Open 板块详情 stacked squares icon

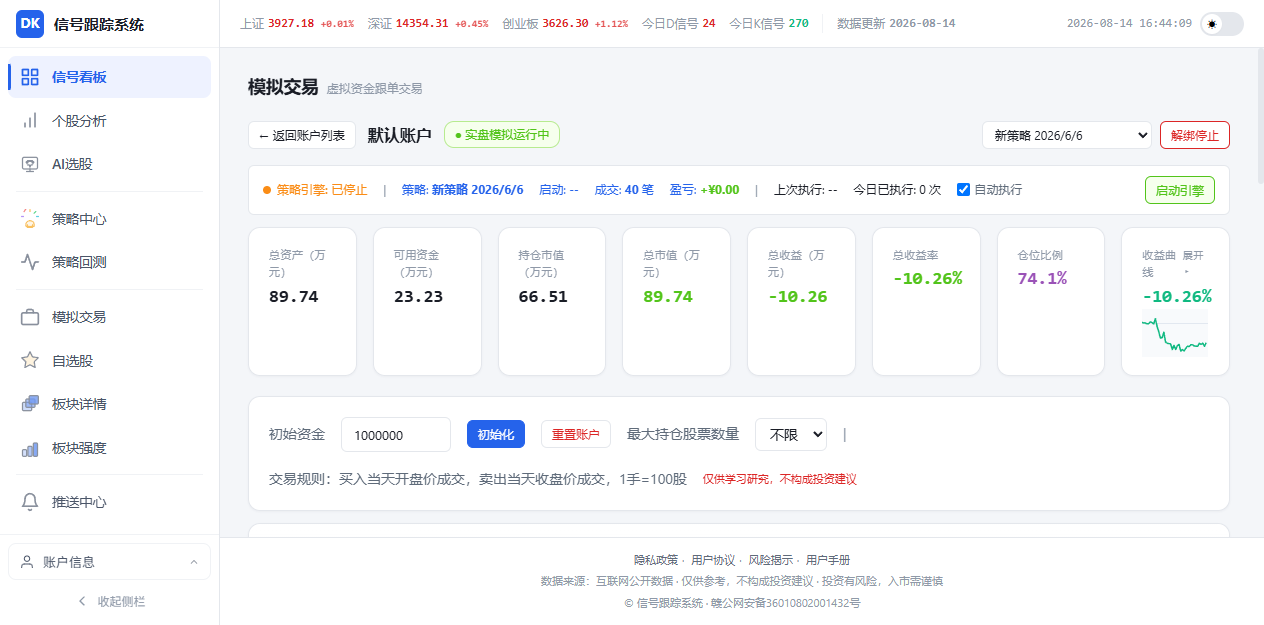coord(30,404)
